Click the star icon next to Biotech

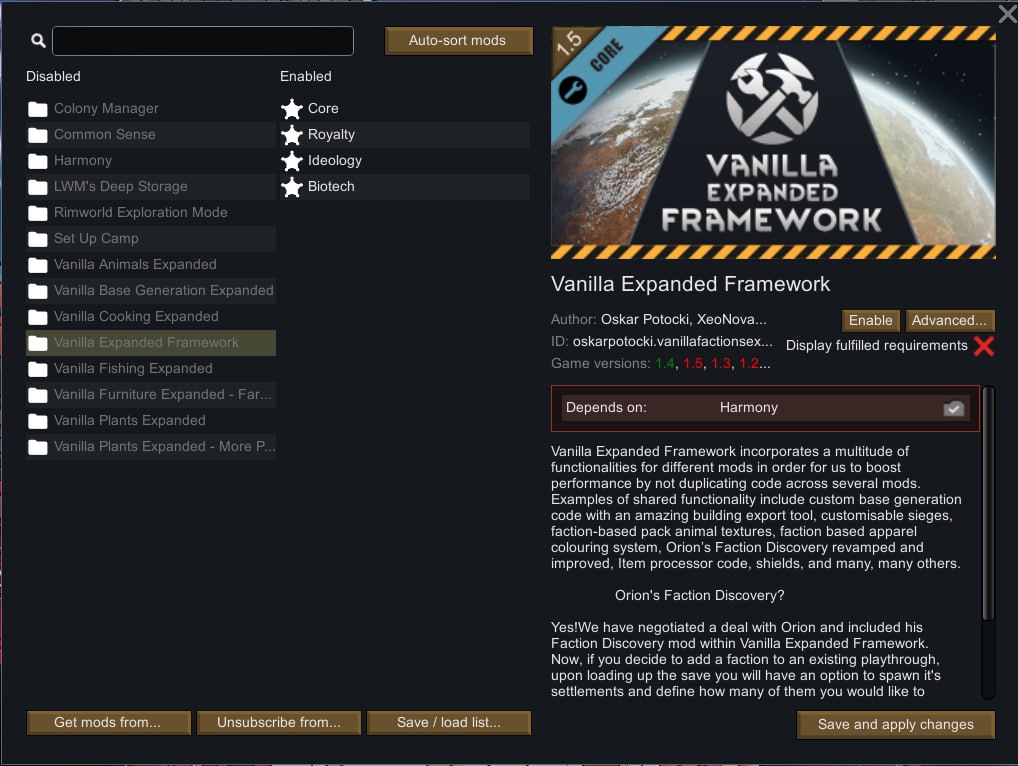click(x=290, y=186)
